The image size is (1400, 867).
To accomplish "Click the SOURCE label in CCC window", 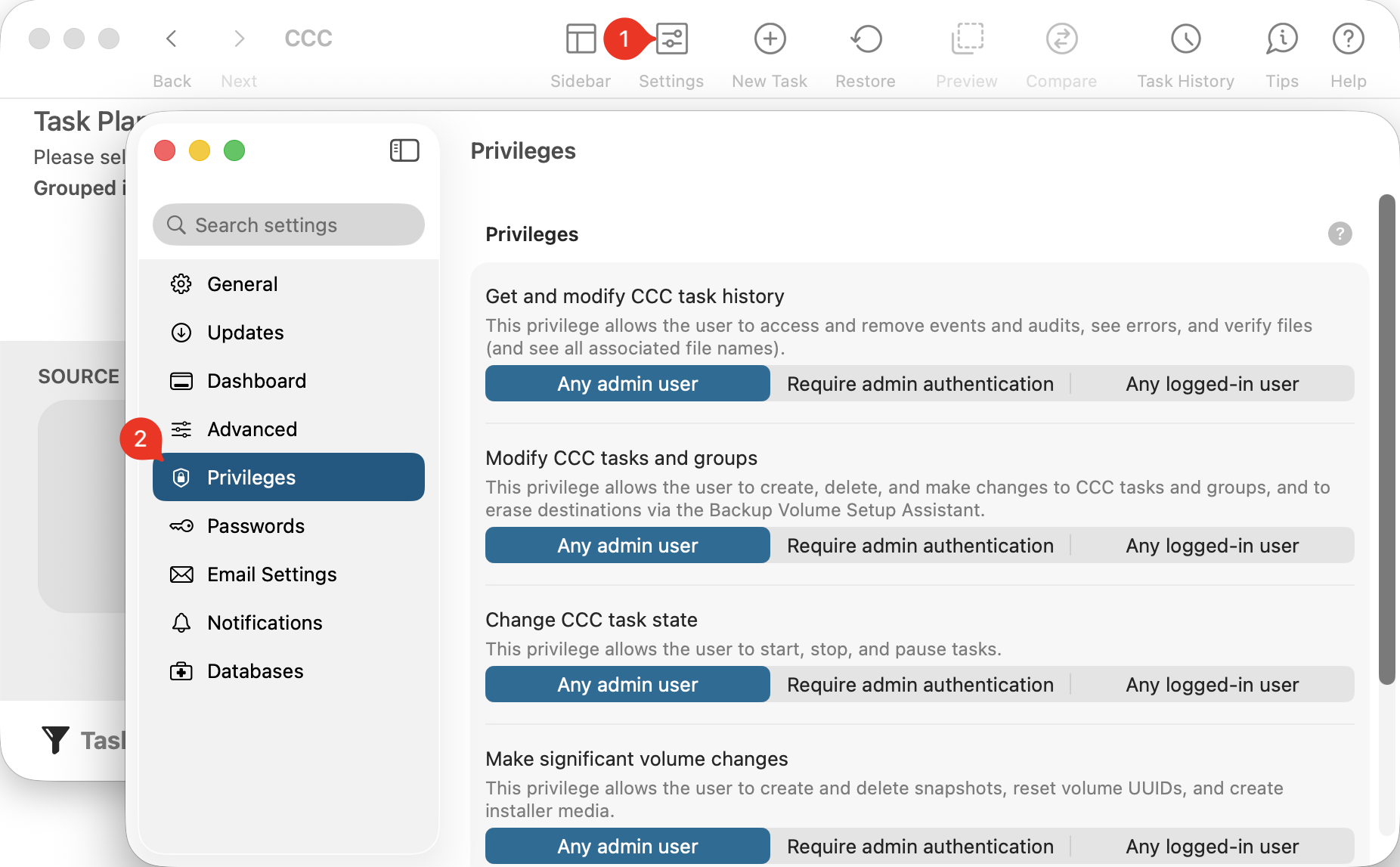I will tap(79, 376).
